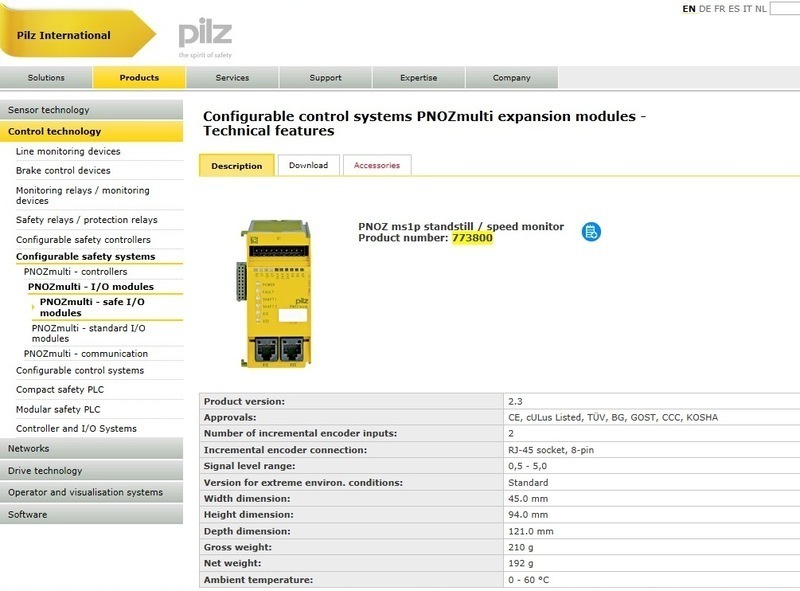Open Configurable safety controllers
Screen dimensions: 800x591
(83, 239)
